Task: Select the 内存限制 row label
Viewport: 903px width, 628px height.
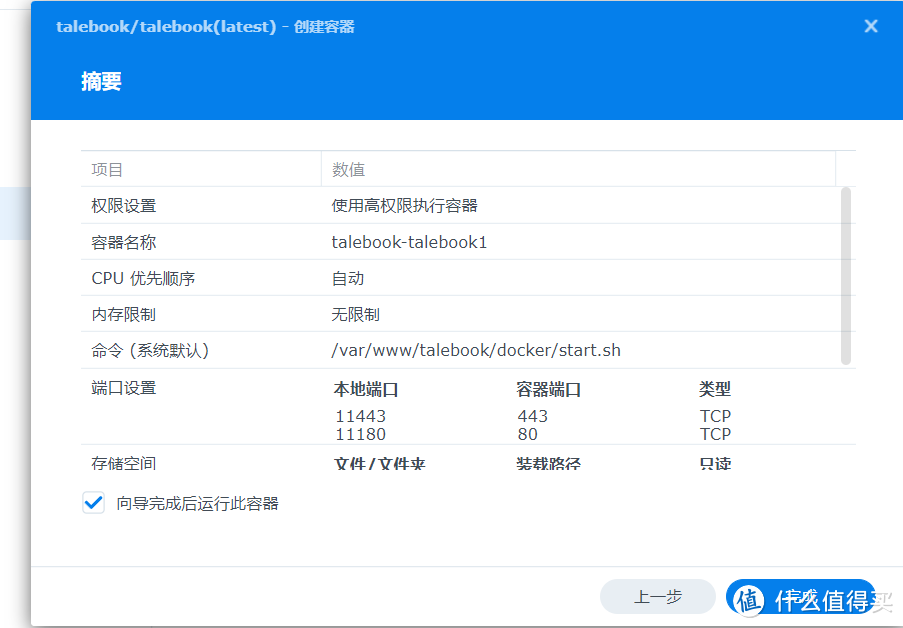Action: [x=124, y=315]
